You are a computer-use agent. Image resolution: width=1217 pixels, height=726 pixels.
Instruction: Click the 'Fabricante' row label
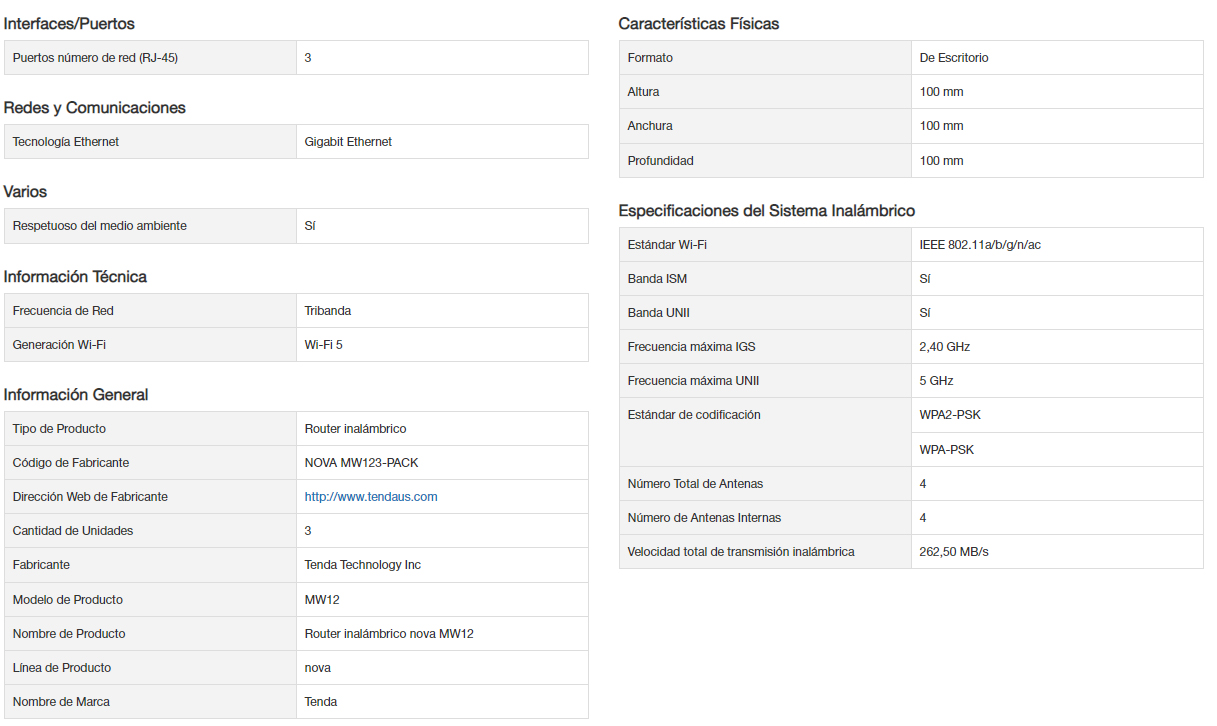point(41,565)
